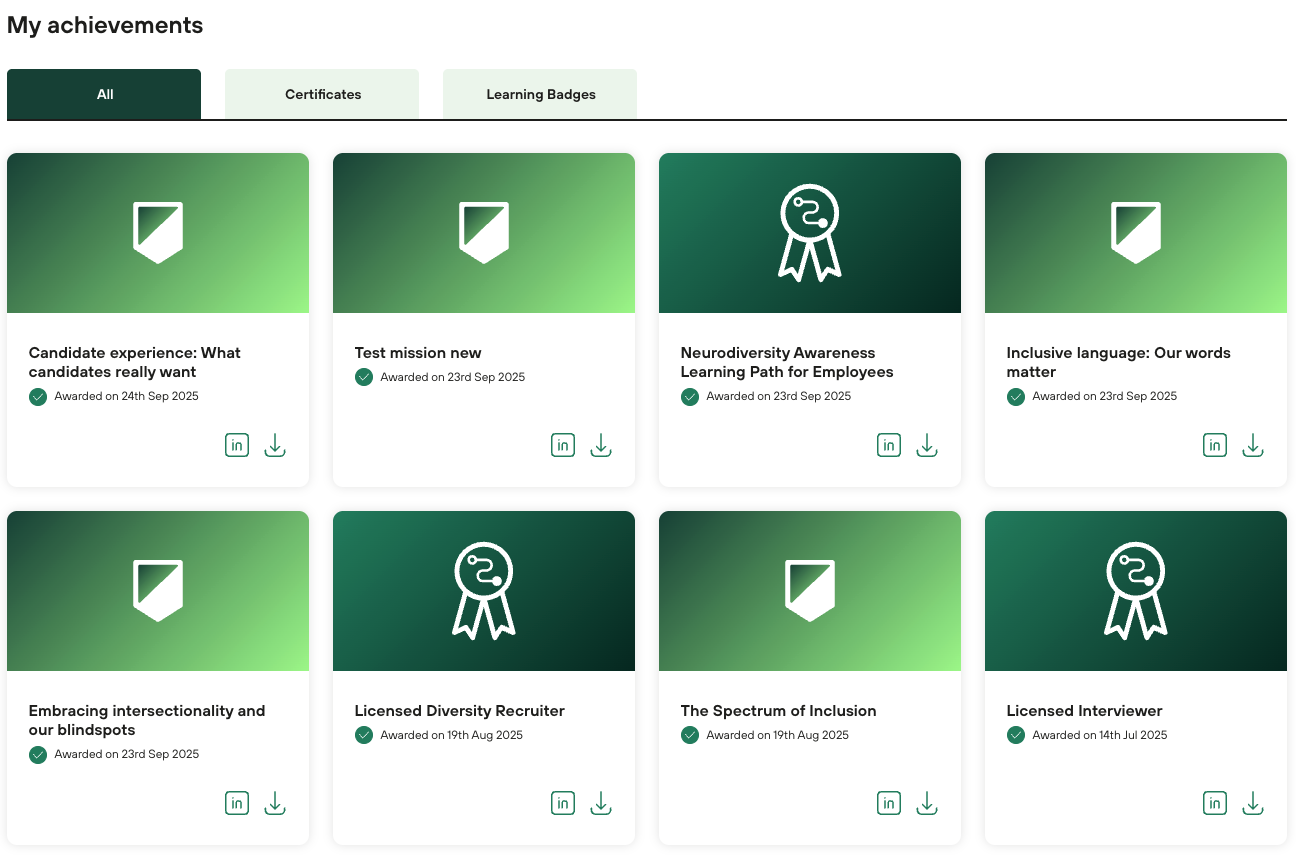Switch to the Certificates tab

[322, 95]
